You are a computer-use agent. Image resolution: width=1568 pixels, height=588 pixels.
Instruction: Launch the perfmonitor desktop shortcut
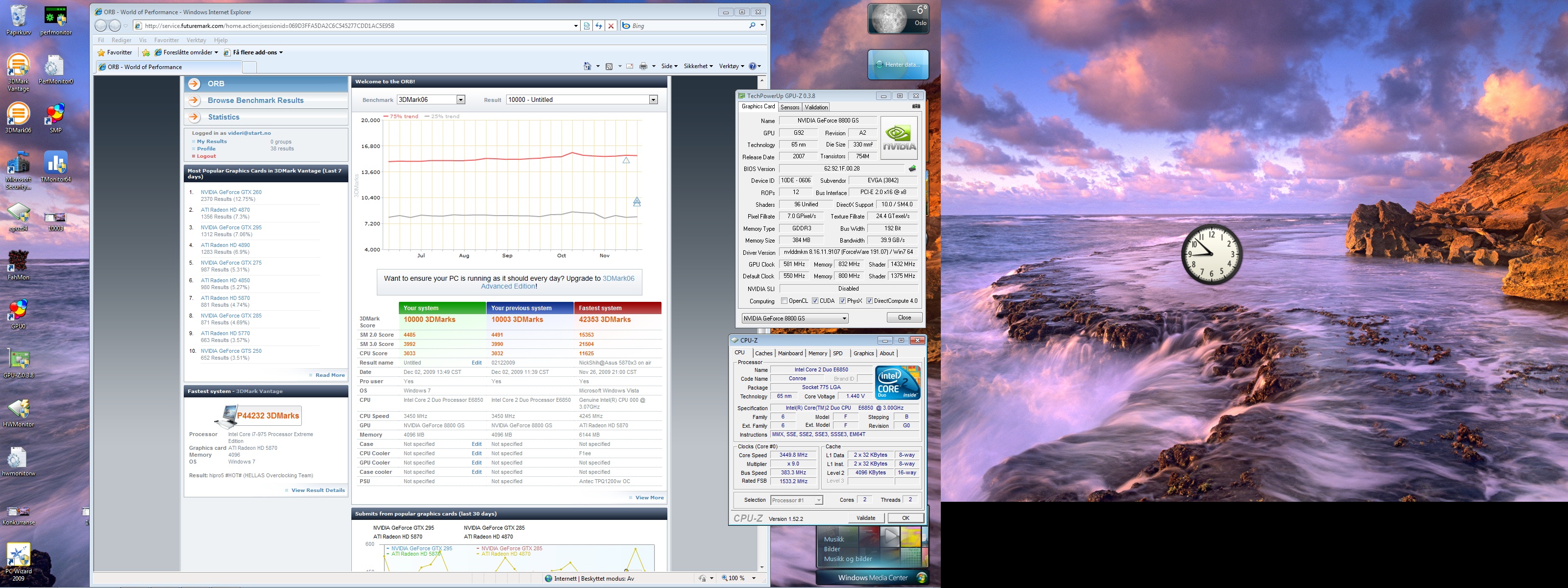pyautogui.click(x=55, y=20)
